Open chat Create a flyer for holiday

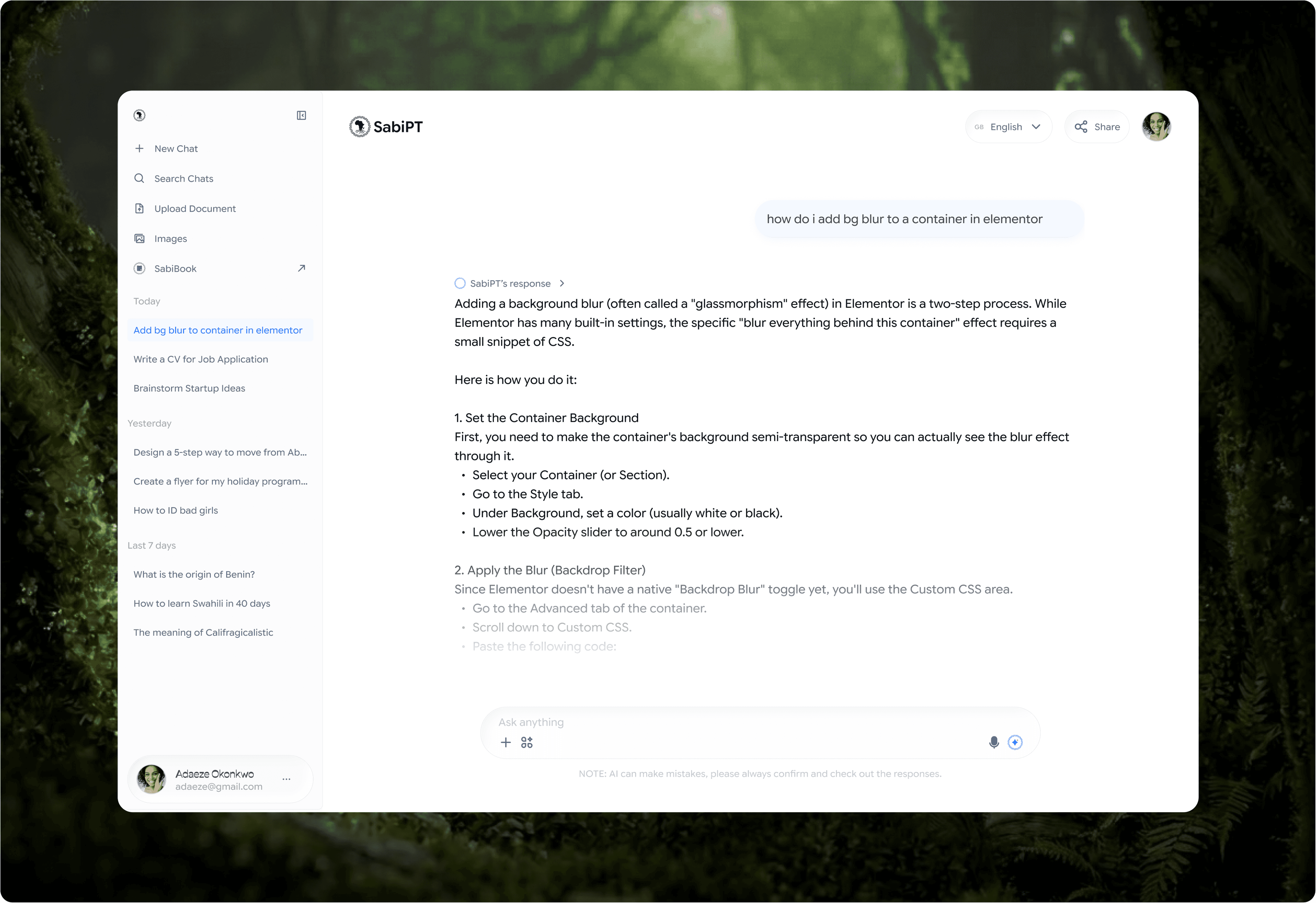point(221,481)
